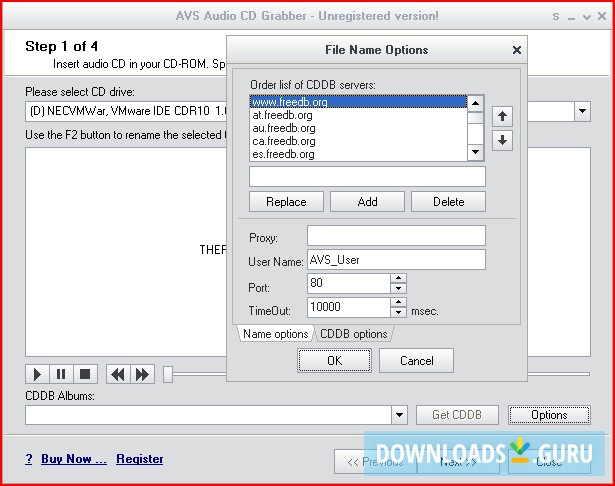Click the Port field showing 80

click(349, 283)
